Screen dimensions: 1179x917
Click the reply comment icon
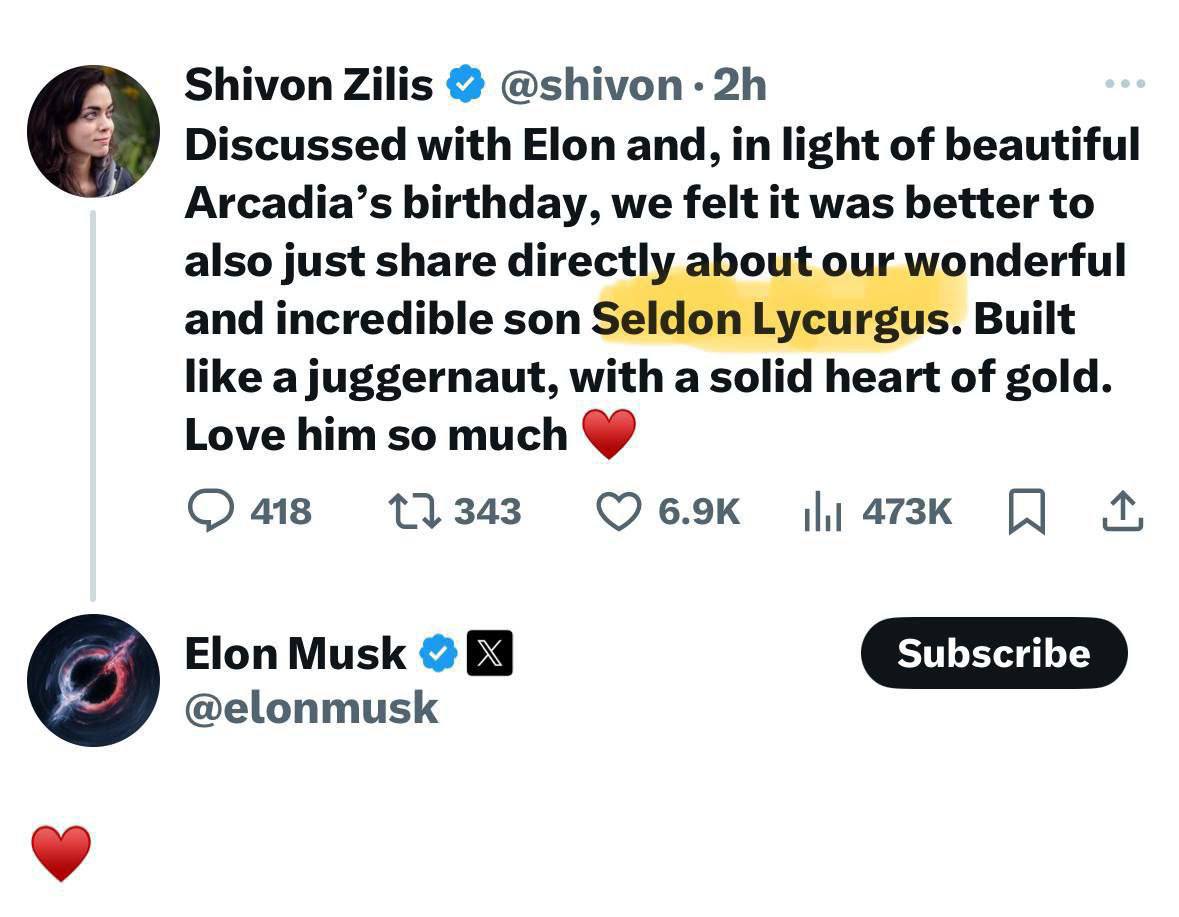point(208,512)
